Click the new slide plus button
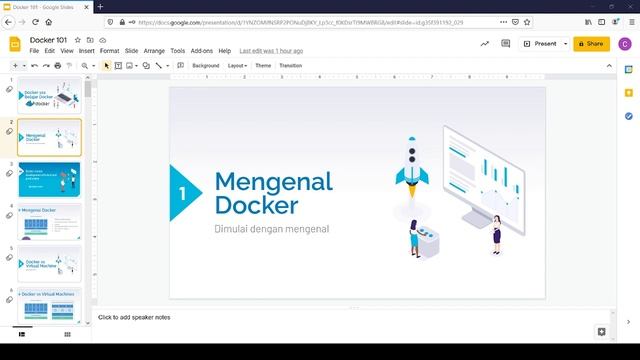Viewport: 640px width, 360px height. tap(15, 66)
